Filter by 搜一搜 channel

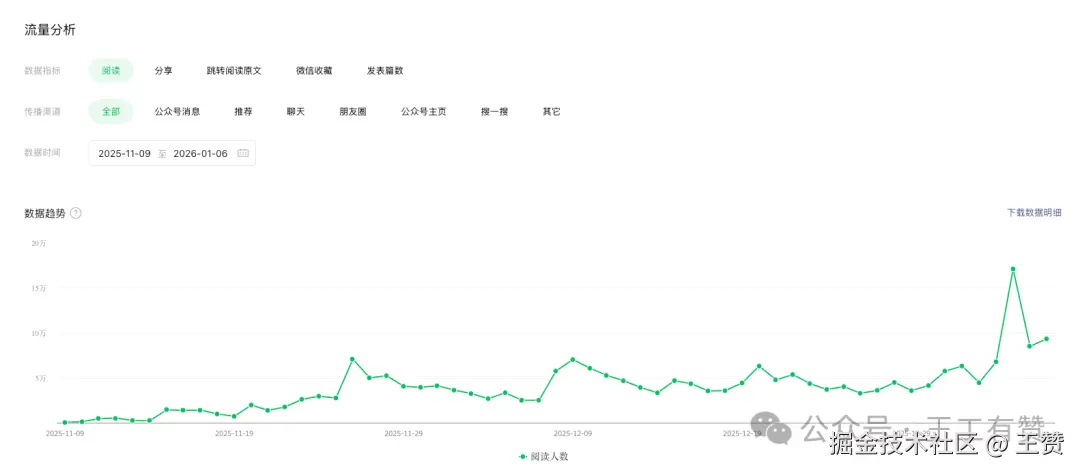(495, 111)
